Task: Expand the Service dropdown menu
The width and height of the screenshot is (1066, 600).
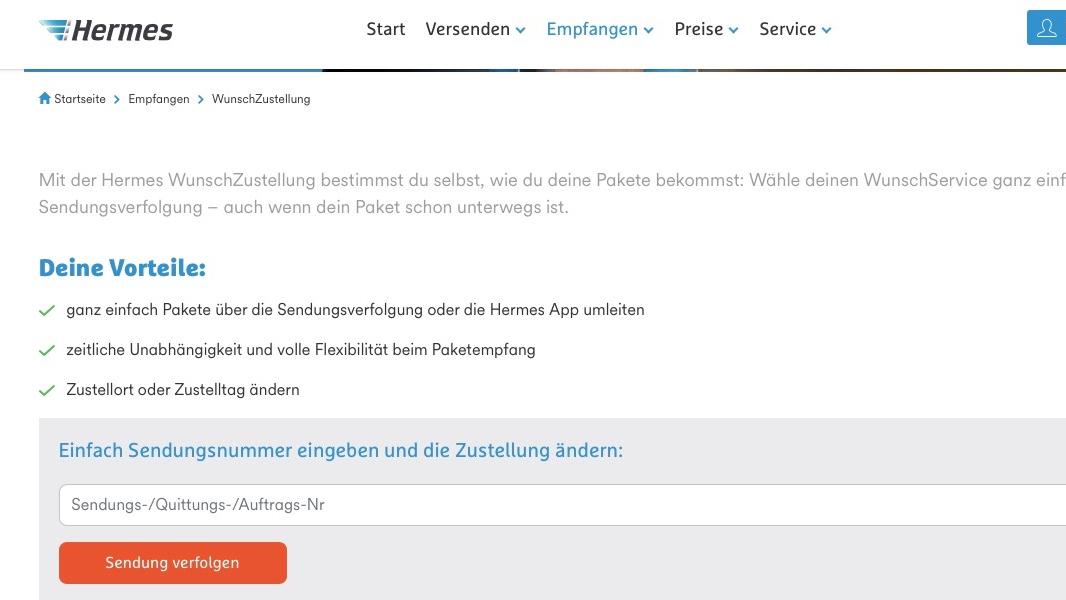Action: pos(827,30)
